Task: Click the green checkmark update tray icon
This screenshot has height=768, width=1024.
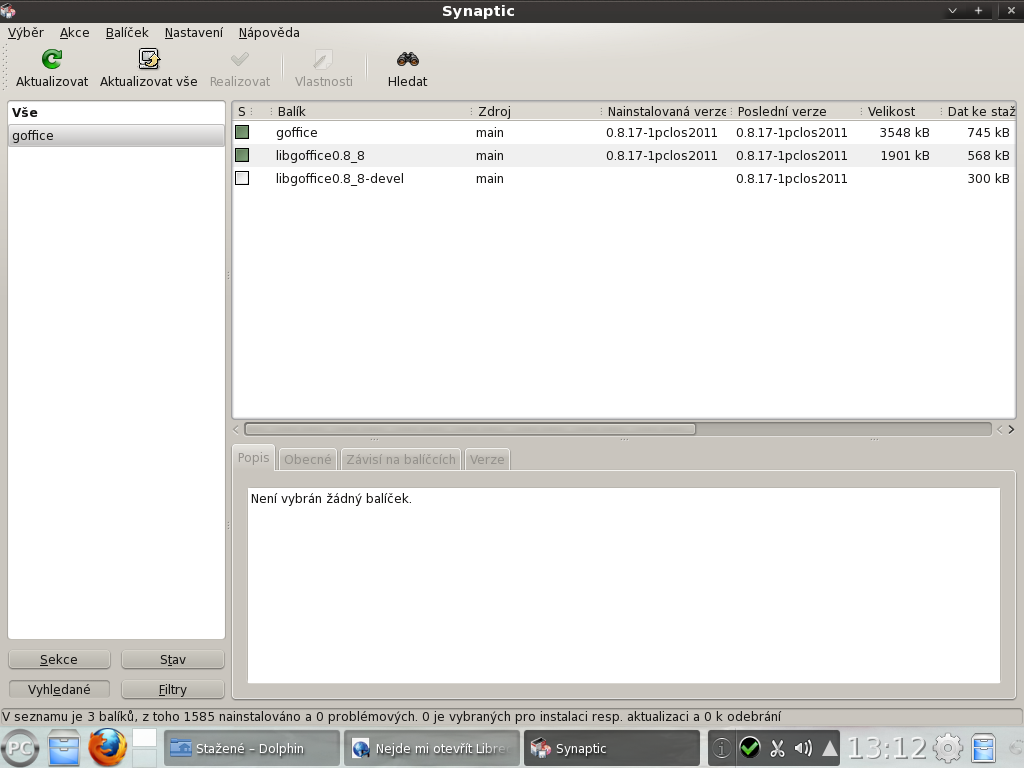Action: (x=750, y=748)
